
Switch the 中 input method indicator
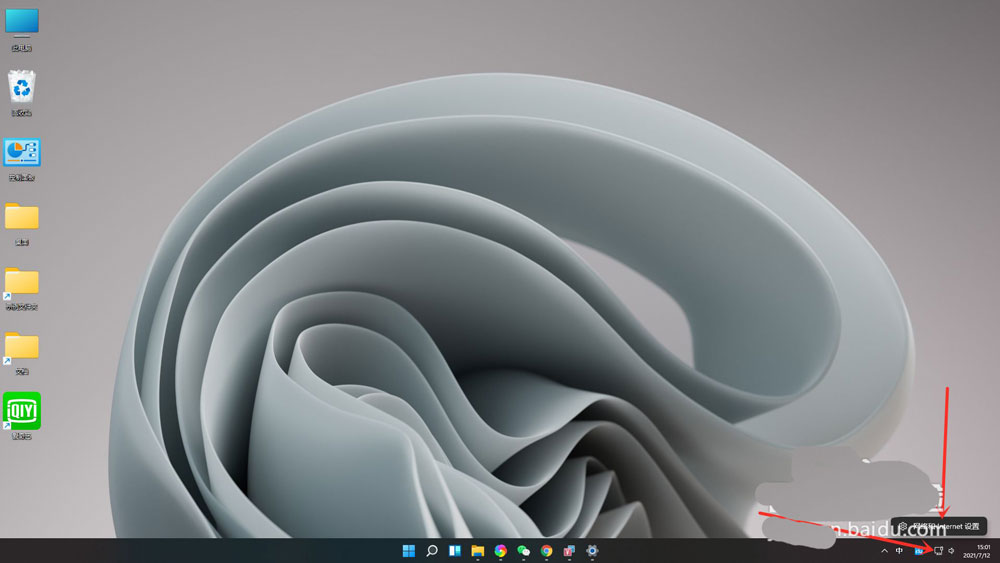pos(899,551)
